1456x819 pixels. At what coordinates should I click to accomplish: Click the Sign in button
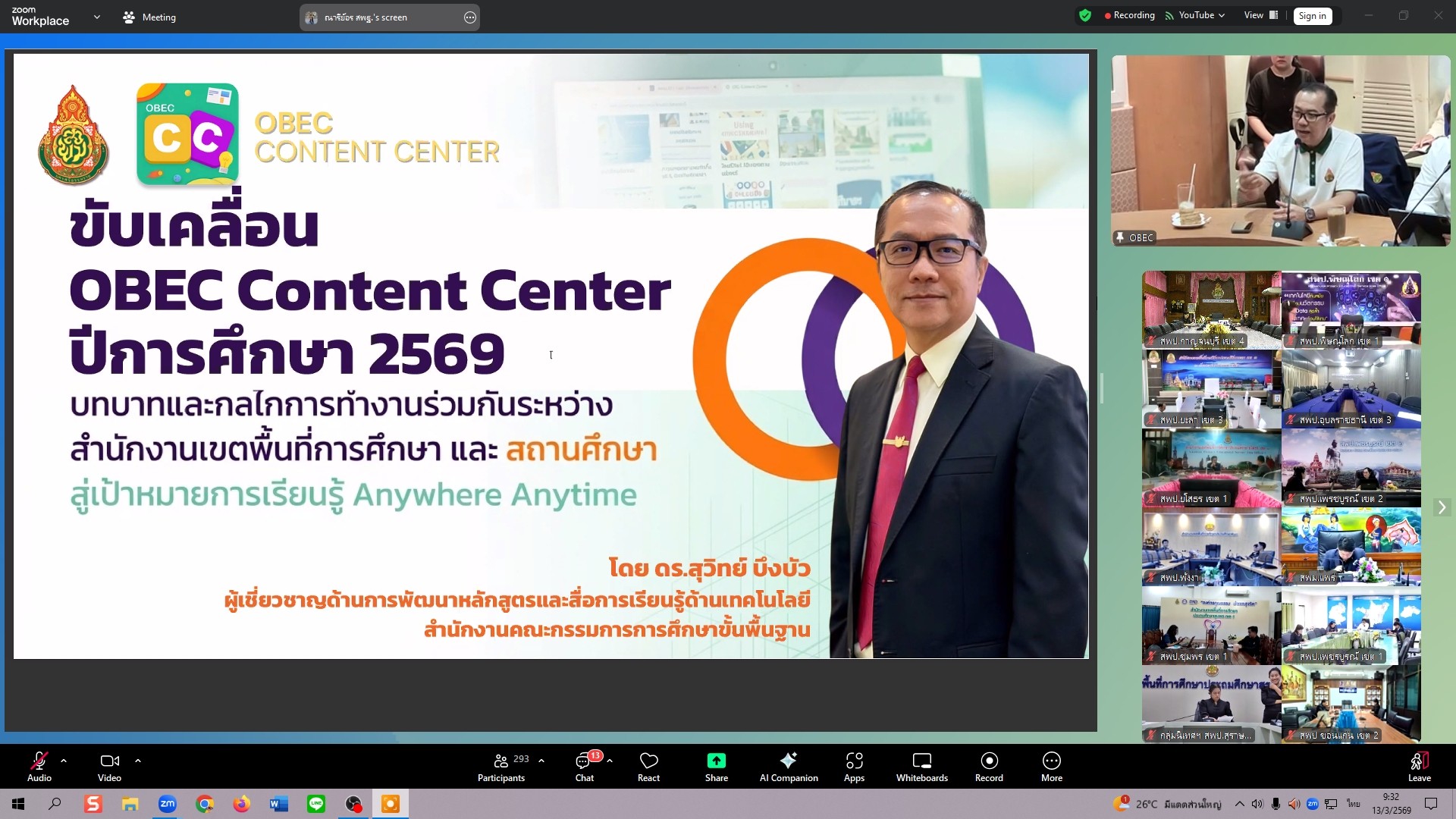click(x=1312, y=16)
